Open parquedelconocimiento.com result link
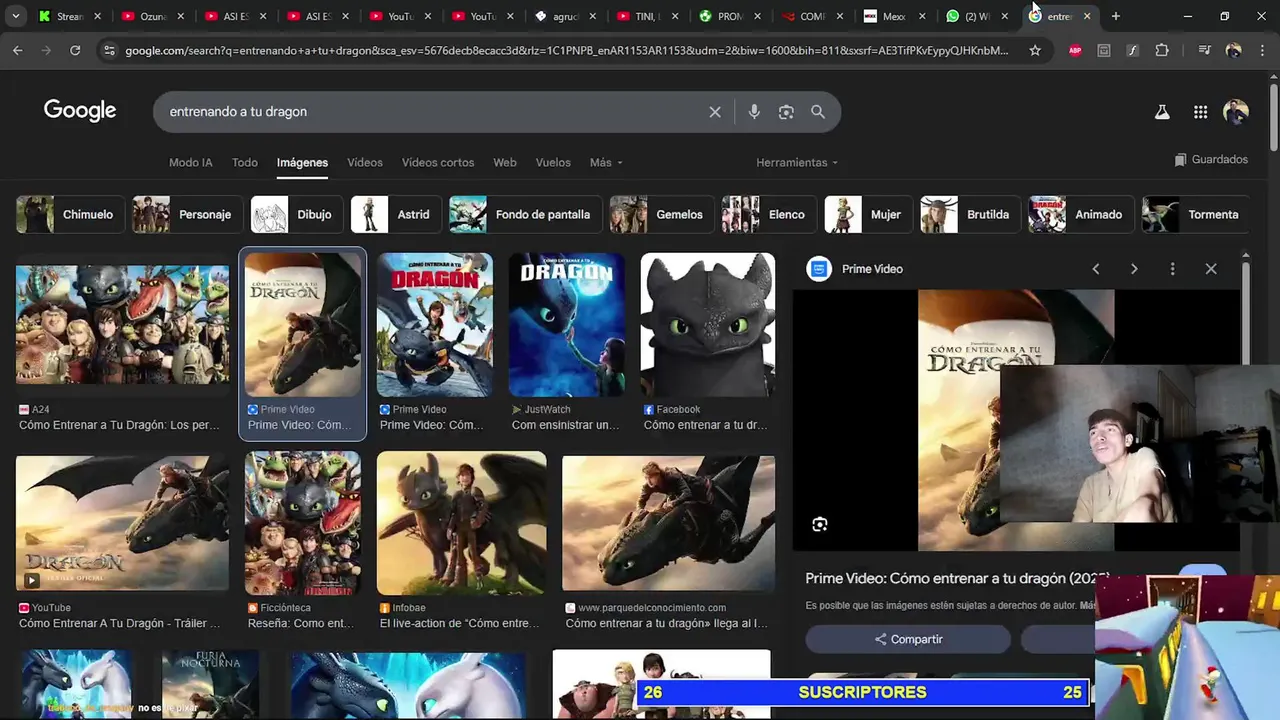Viewport: 1280px width, 720px height. pos(668,615)
